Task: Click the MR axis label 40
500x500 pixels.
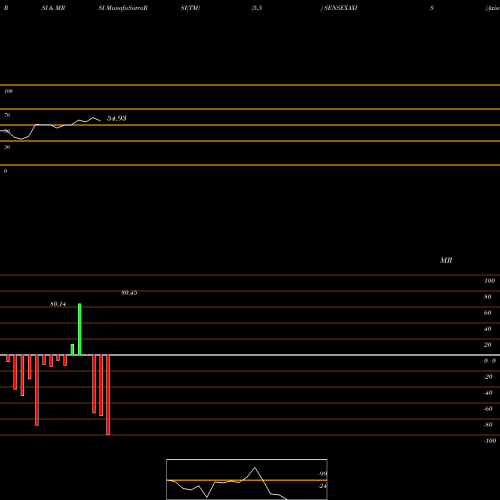Action: (487, 329)
